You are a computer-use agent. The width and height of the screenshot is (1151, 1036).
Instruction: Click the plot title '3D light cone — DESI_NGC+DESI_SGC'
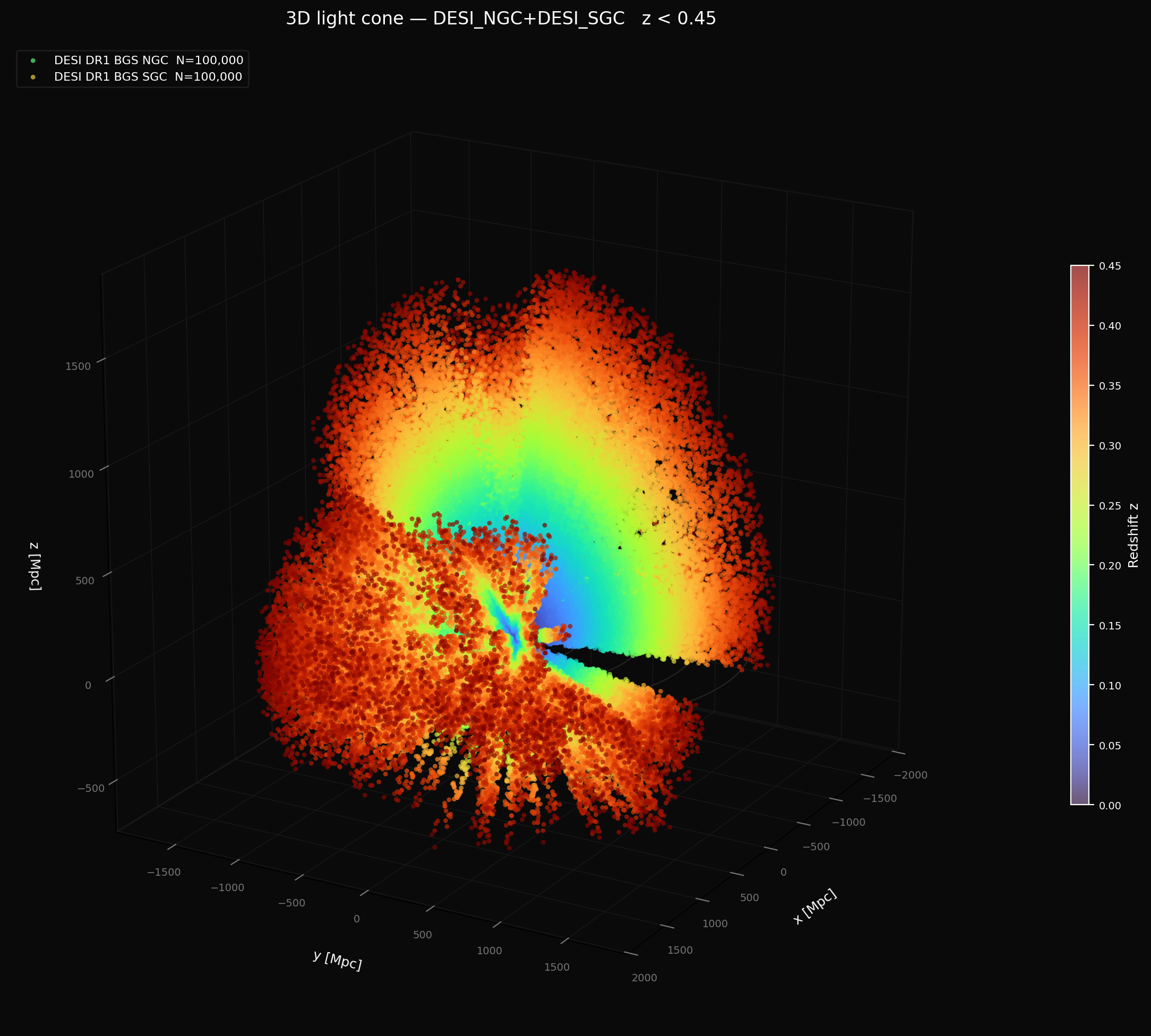coord(455,19)
